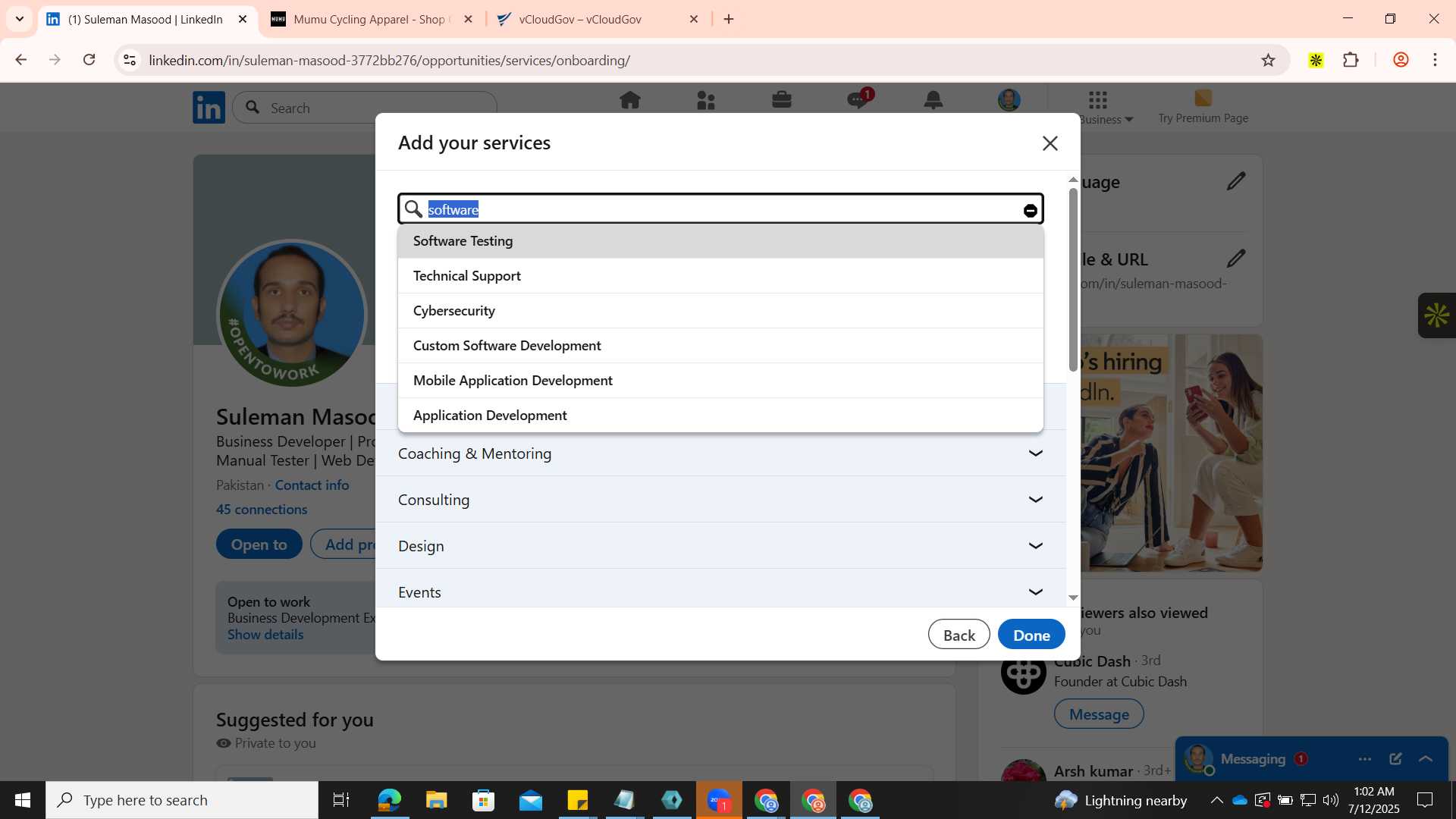Close the LinkedIn browser tab
1456x819 pixels.
pyautogui.click(x=243, y=19)
